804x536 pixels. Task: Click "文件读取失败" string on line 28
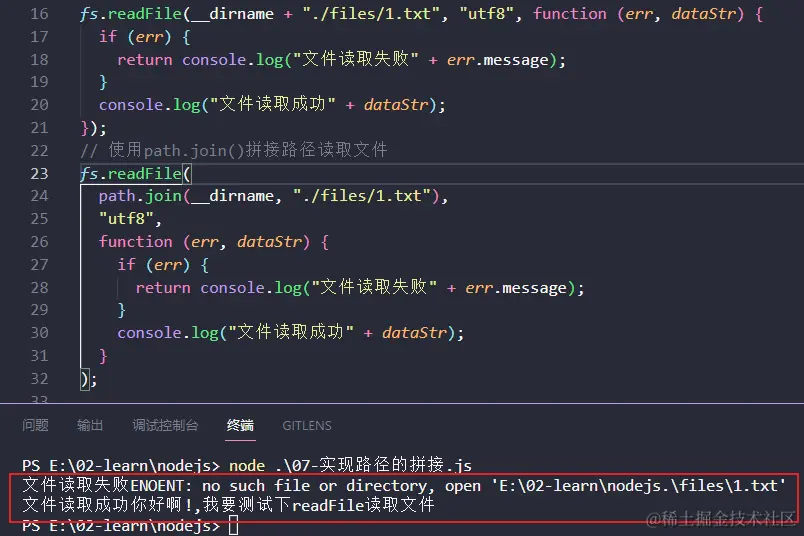coord(374,287)
